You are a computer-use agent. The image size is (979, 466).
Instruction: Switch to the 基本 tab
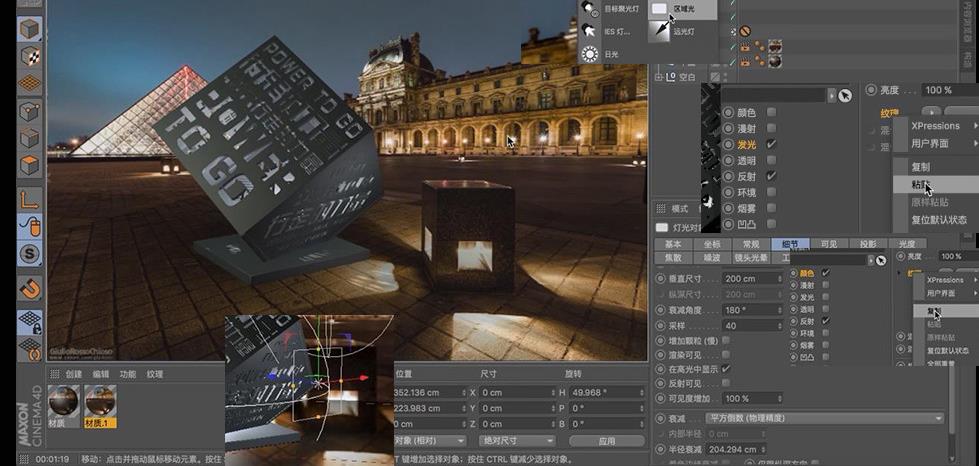click(x=673, y=244)
